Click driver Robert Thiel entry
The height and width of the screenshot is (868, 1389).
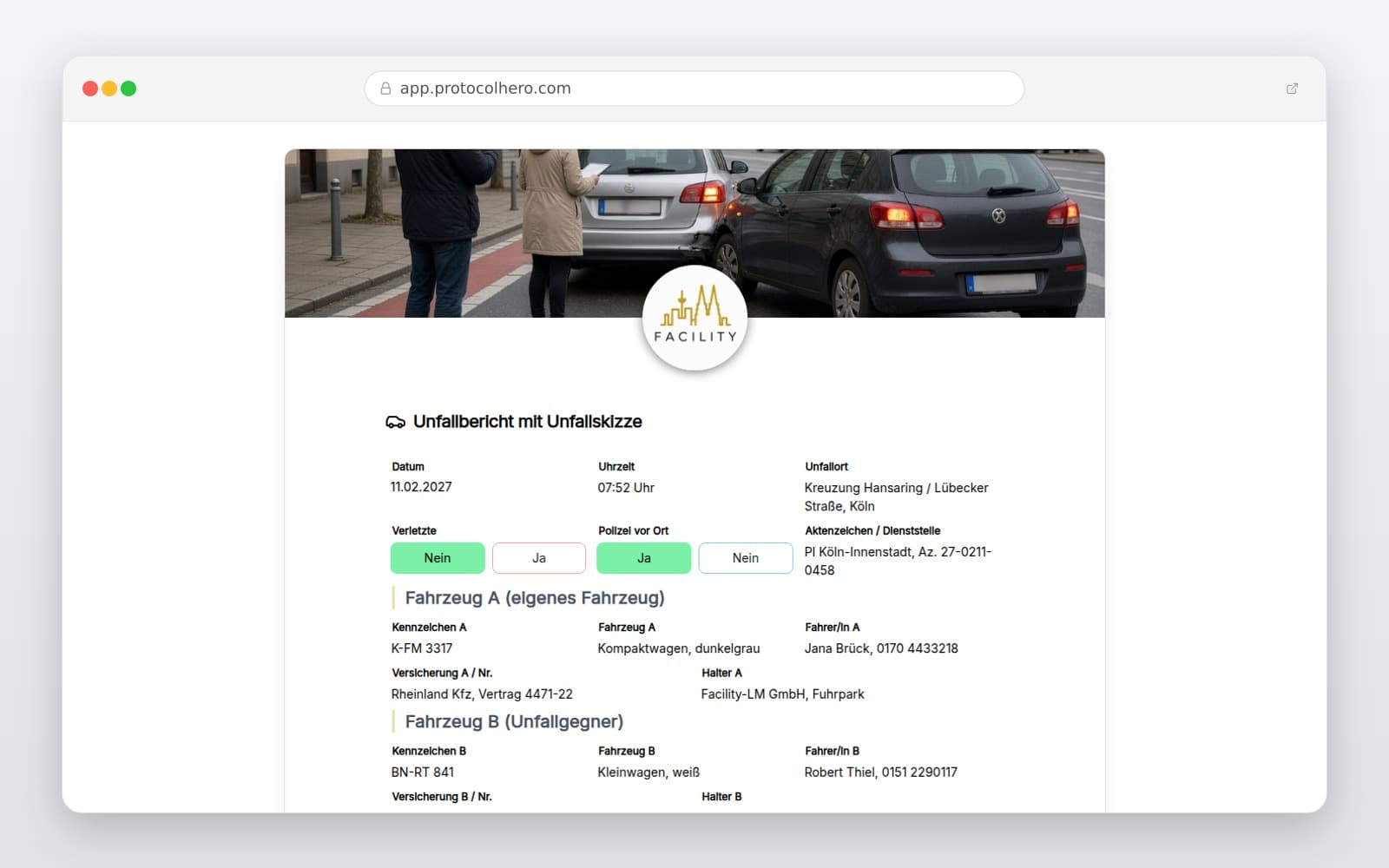pos(881,773)
